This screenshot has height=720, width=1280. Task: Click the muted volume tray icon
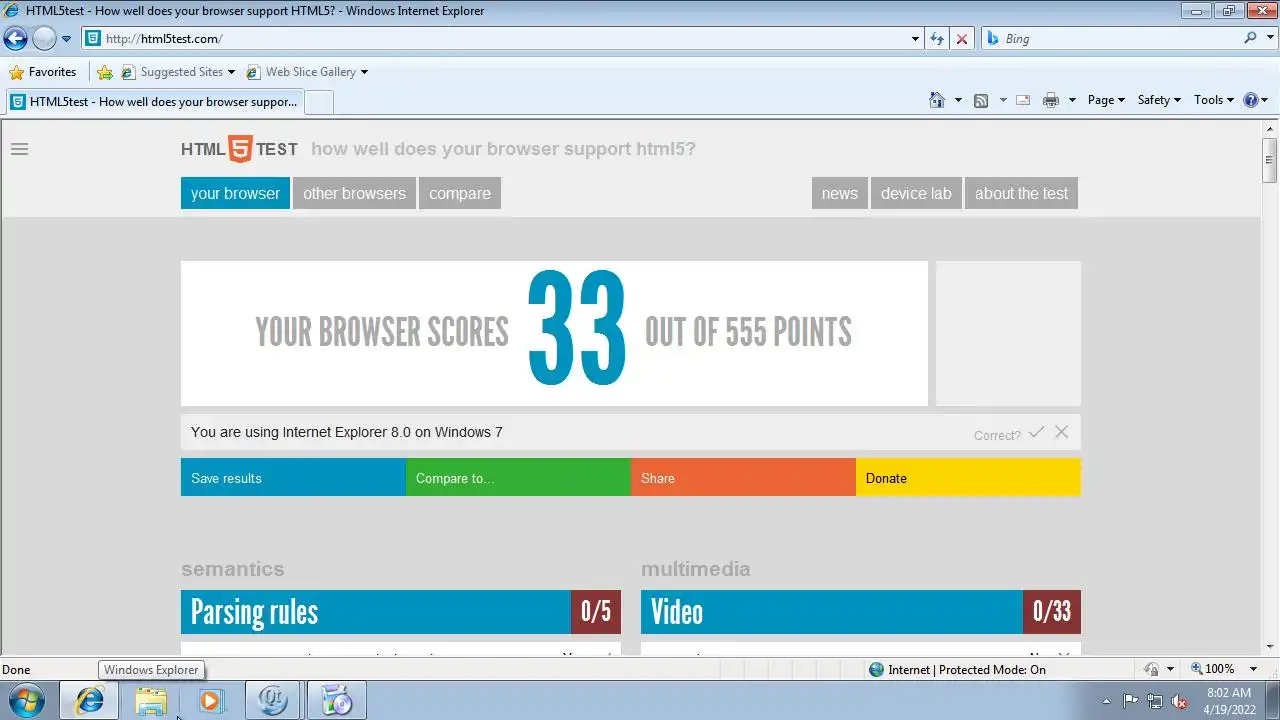coord(1179,701)
